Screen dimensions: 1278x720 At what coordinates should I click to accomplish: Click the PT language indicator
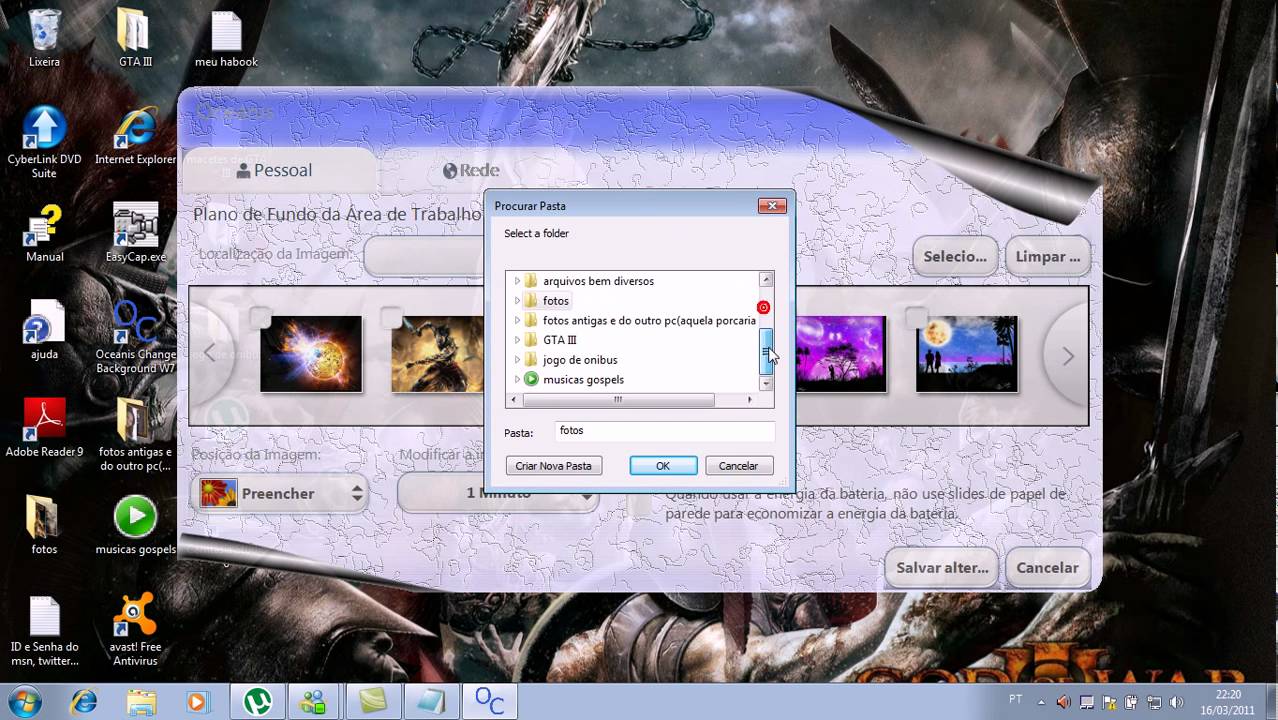[x=1016, y=700]
